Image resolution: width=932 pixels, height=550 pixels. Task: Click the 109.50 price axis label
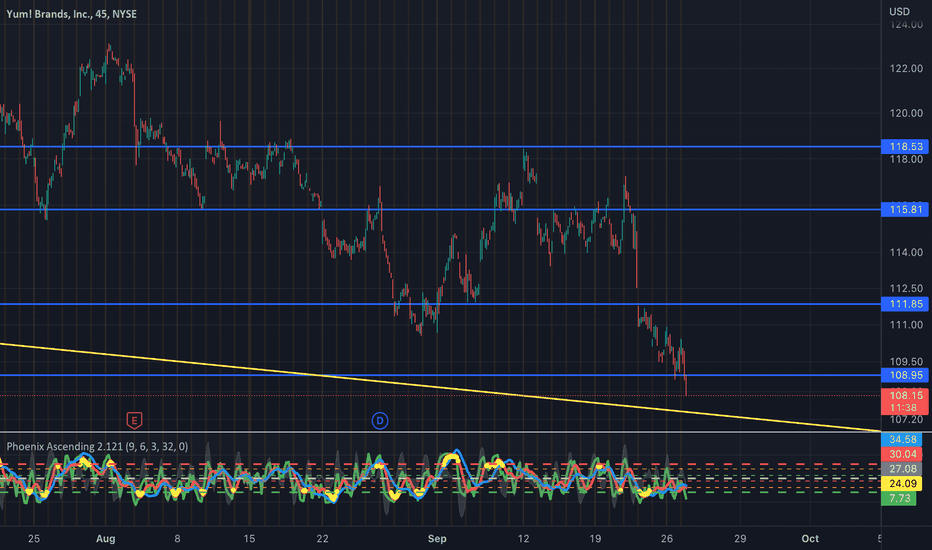[906, 362]
